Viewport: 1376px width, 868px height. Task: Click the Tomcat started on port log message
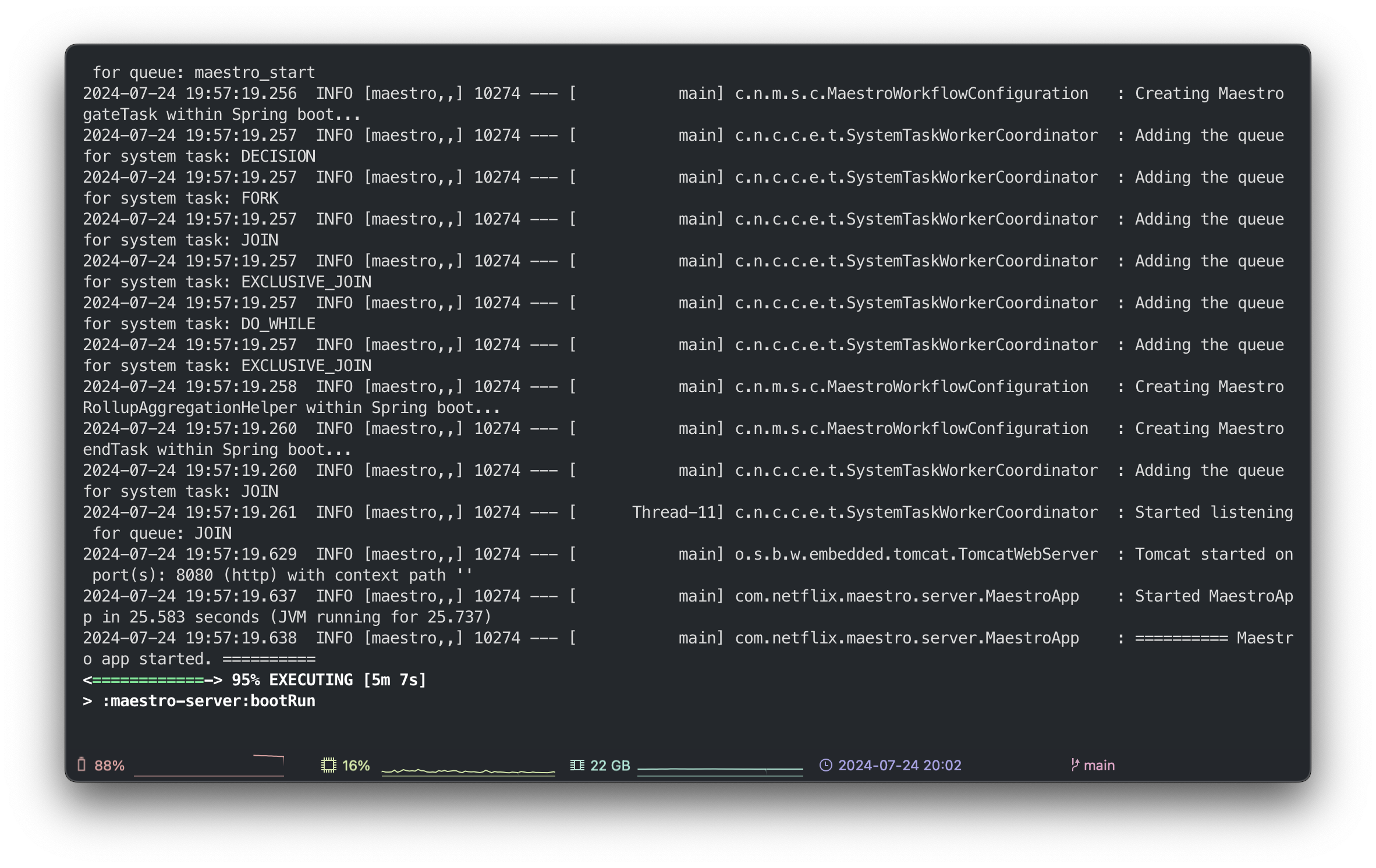(x=1213, y=554)
